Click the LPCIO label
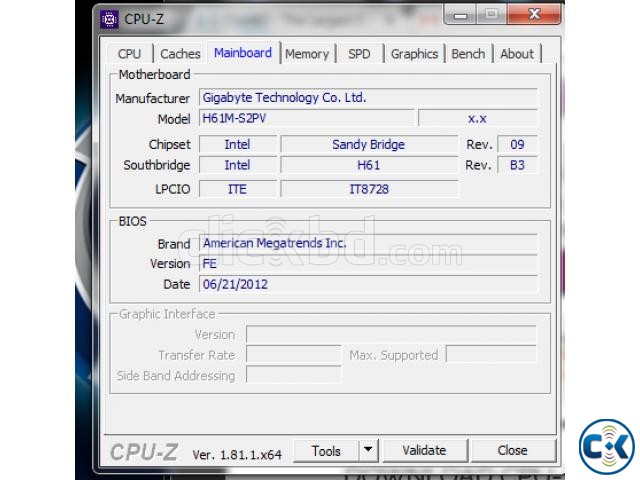640x480 pixels. (x=173, y=189)
